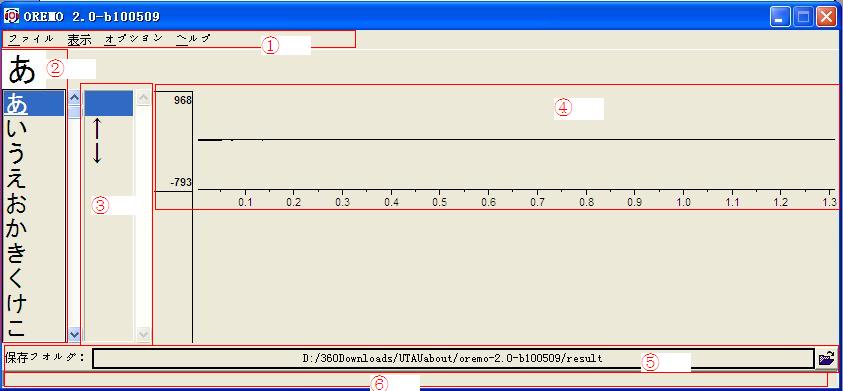Click the syllable list scrollbar thumb
The height and width of the screenshot is (391, 843).
(x=74, y=111)
